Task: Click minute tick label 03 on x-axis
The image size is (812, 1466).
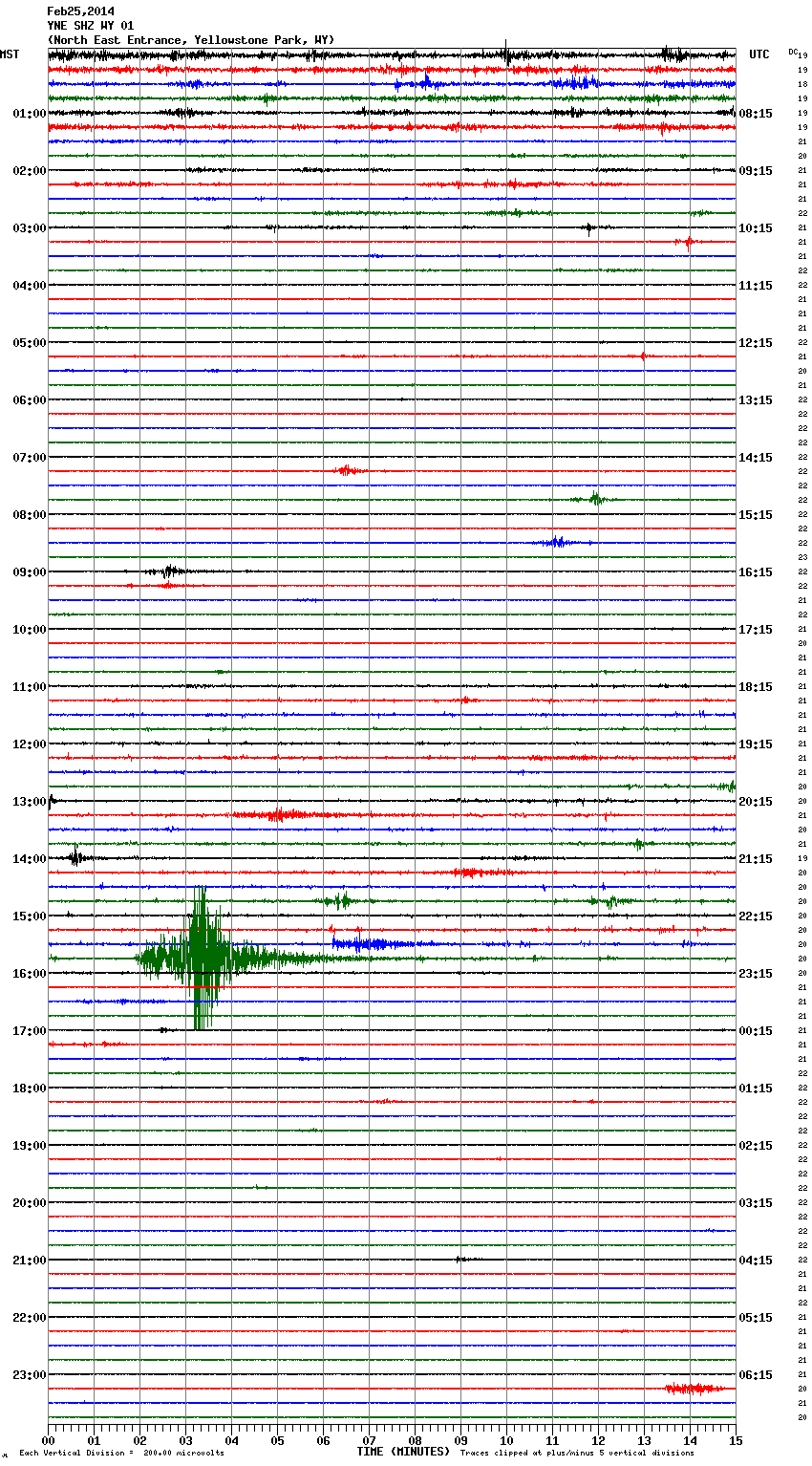Action: [185, 1440]
